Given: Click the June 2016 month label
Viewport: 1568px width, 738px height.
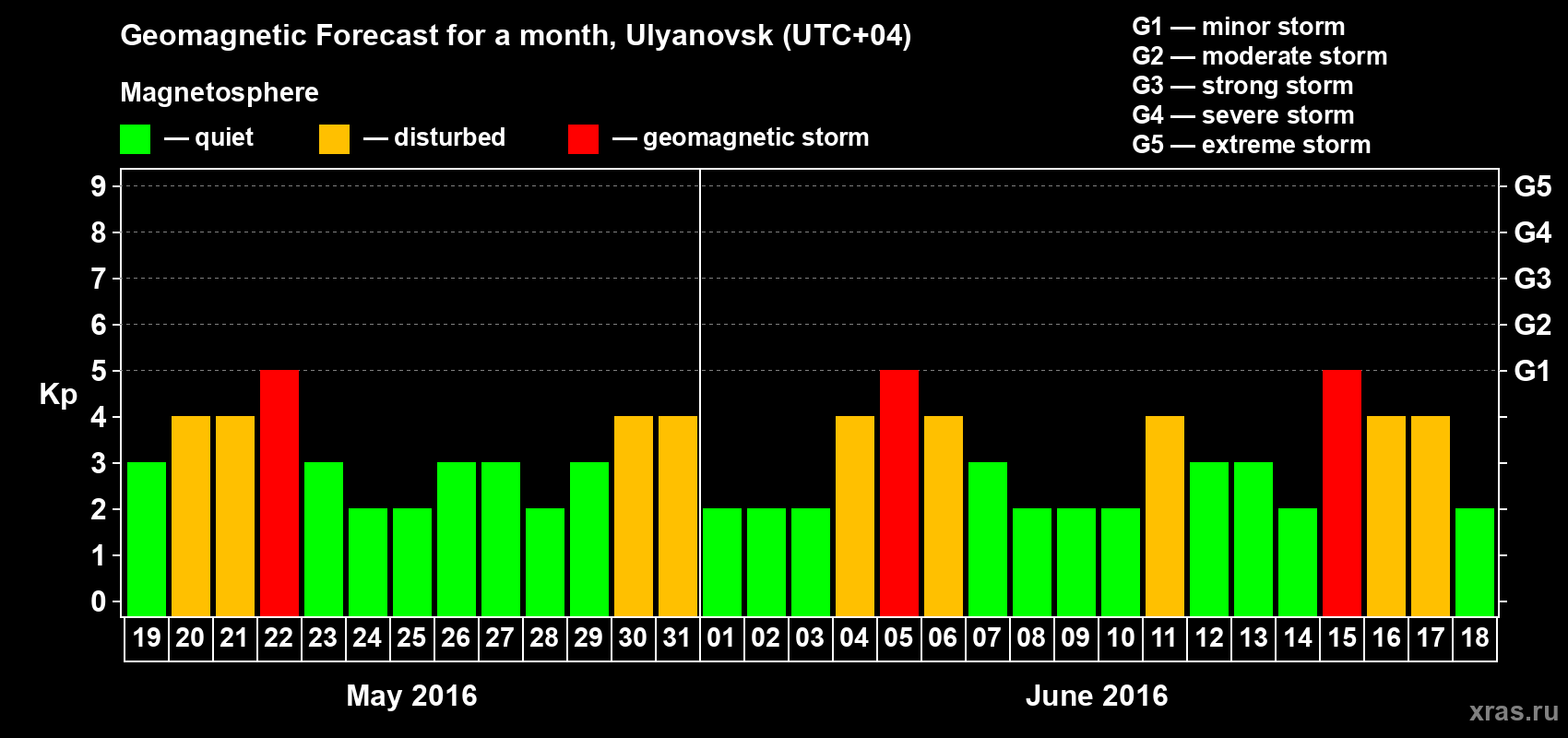Looking at the screenshot, I should click(1097, 696).
